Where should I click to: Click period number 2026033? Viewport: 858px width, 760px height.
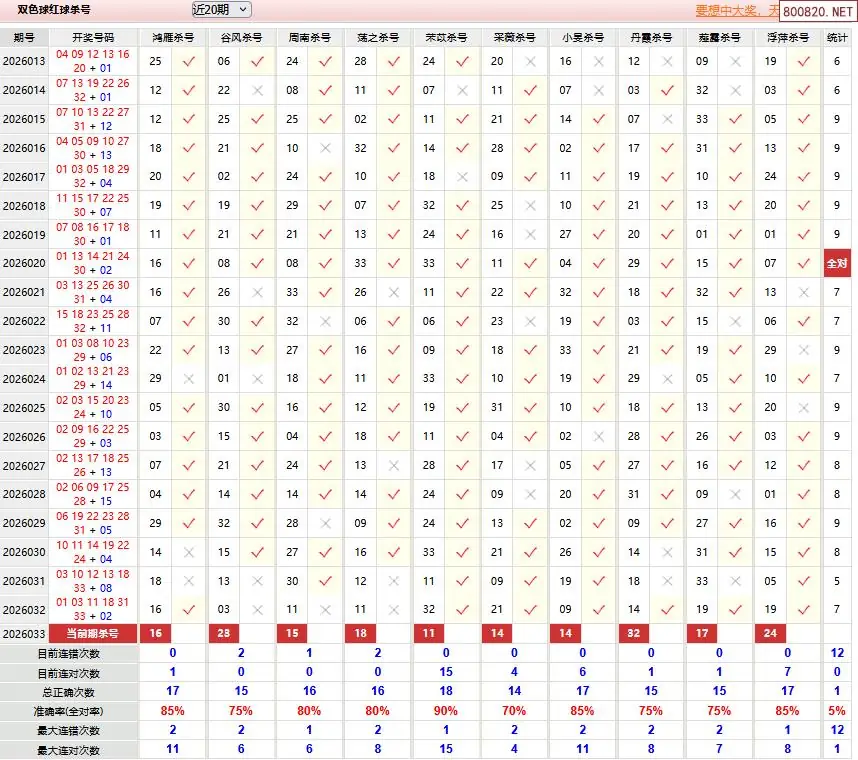coord(24,633)
